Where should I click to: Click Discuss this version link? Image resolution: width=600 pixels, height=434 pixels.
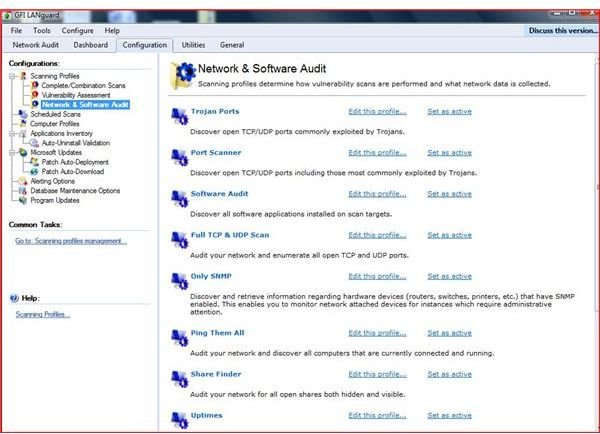(562, 30)
